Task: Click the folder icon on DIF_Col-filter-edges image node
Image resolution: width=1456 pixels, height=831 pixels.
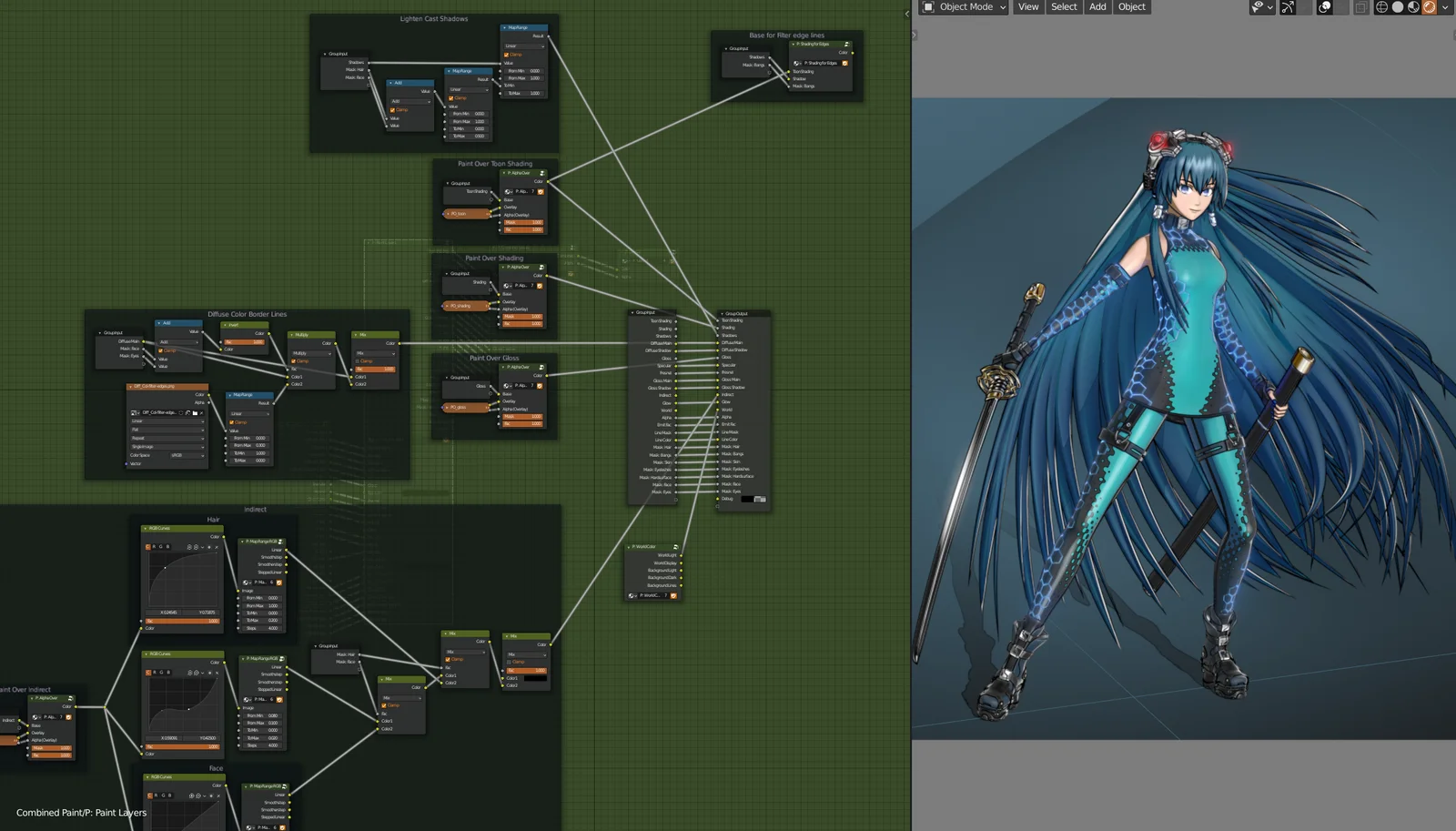Action: coord(196,413)
